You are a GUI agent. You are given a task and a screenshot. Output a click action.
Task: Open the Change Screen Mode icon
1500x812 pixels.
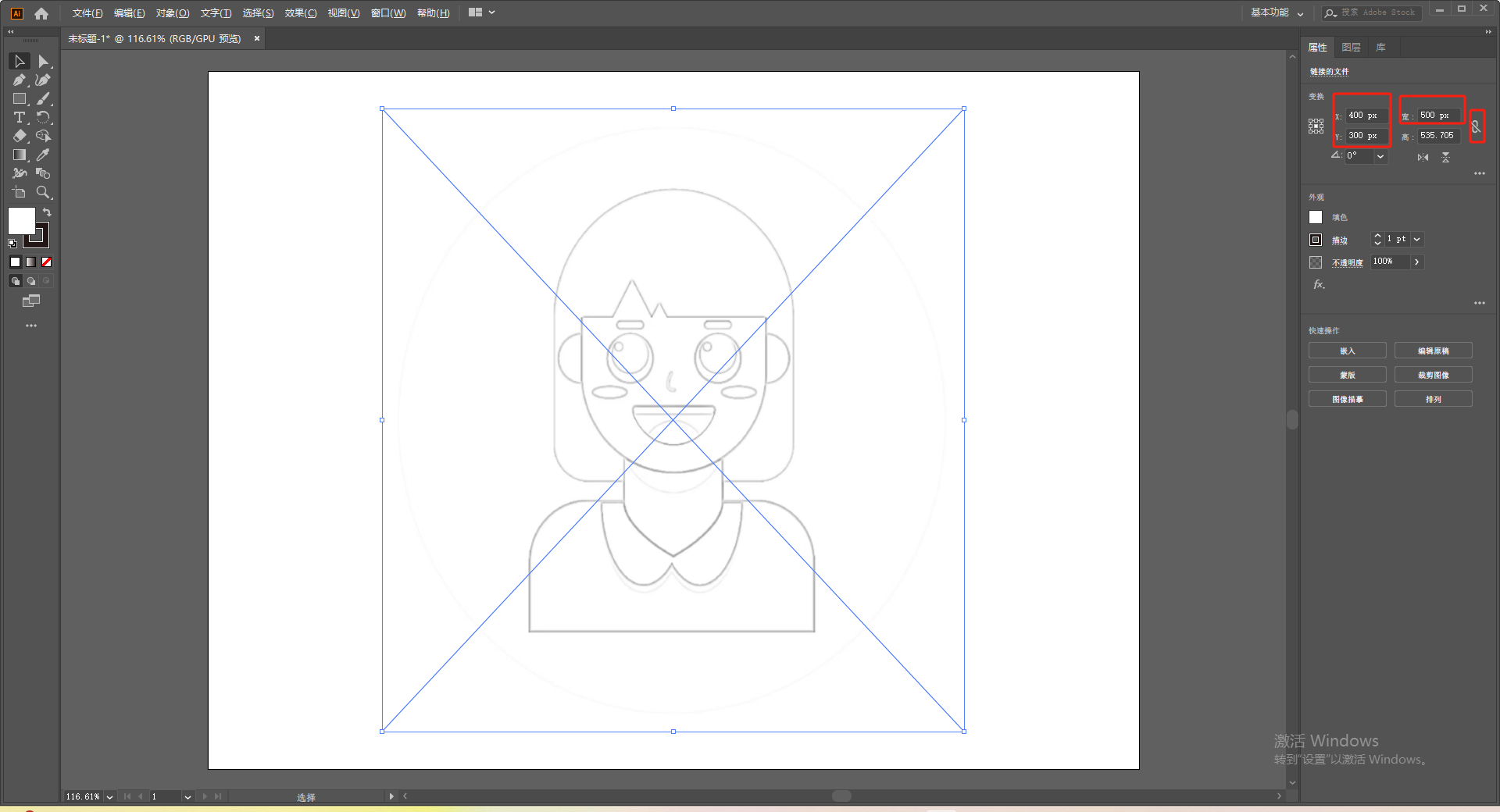[x=31, y=301]
